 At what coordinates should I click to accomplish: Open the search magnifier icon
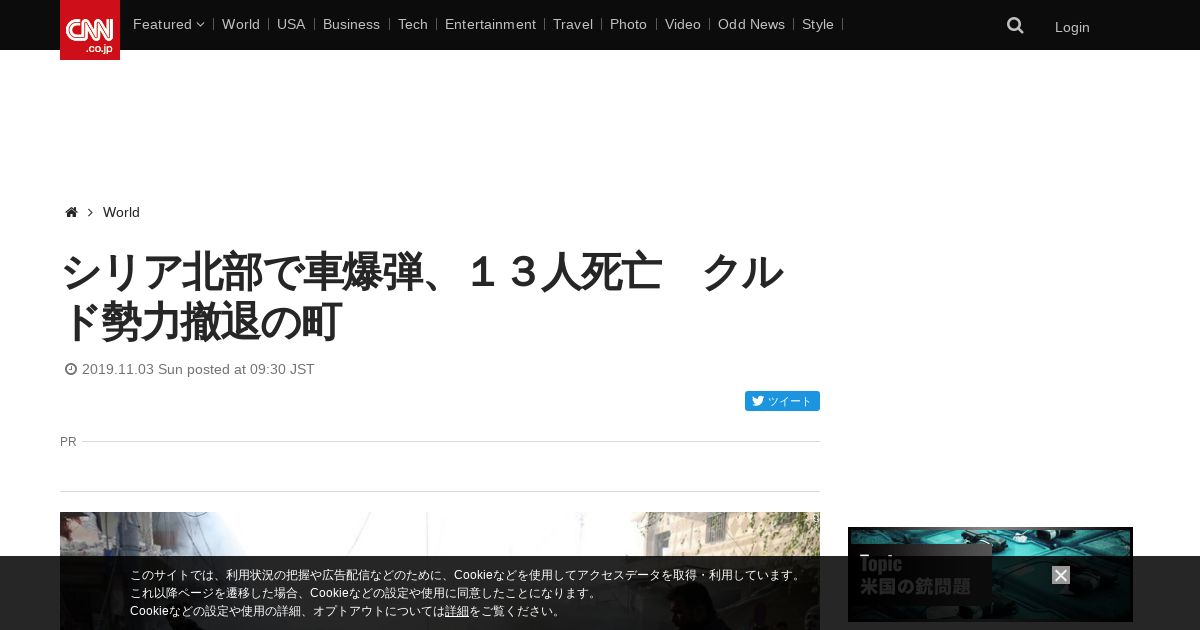pos(1015,26)
